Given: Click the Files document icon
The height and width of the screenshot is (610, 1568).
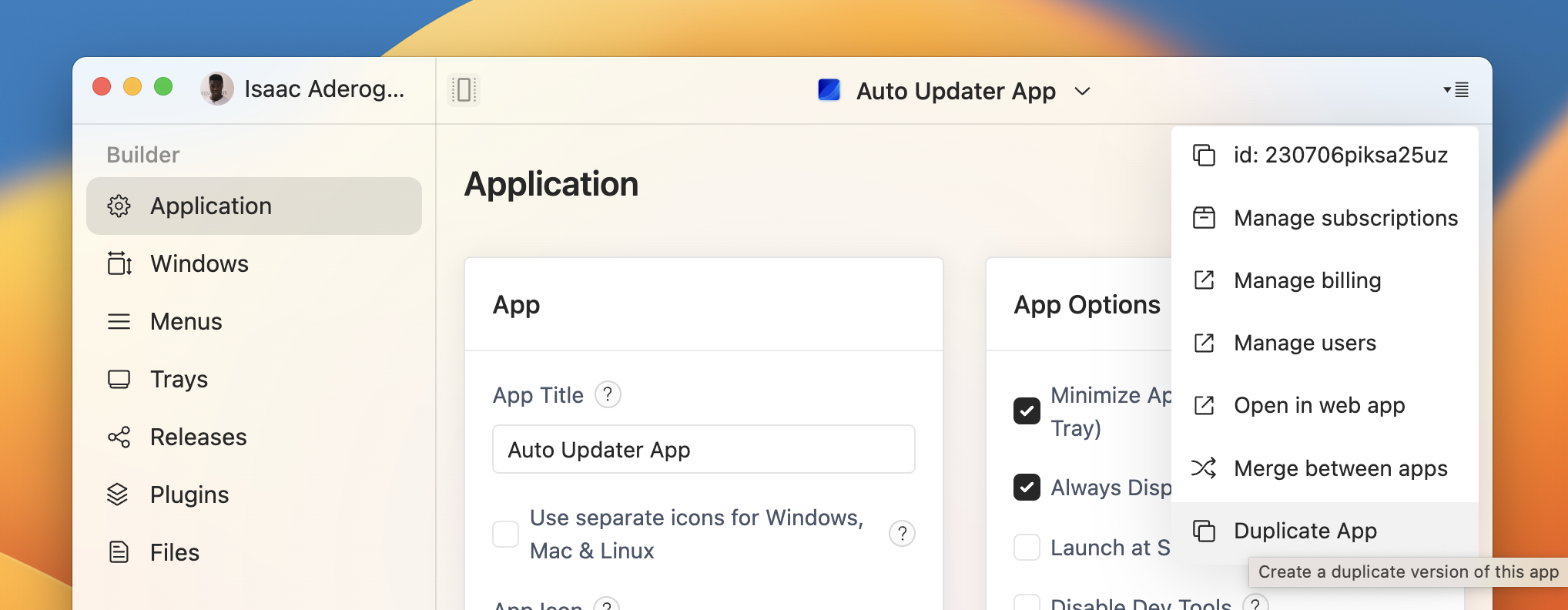Looking at the screenshot, I should click(x=119, y=552).
